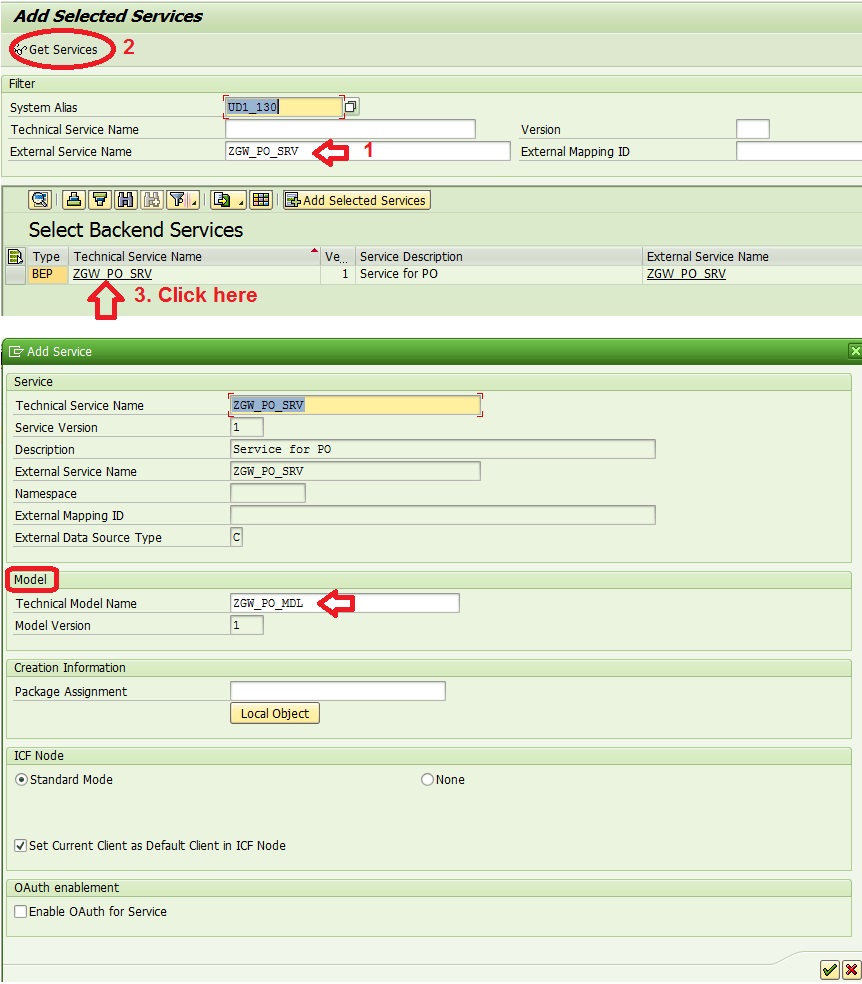Click the BEP type cell
Viewport: 862px width, 984px height.
pyautogui.click(x=47, y=274)
